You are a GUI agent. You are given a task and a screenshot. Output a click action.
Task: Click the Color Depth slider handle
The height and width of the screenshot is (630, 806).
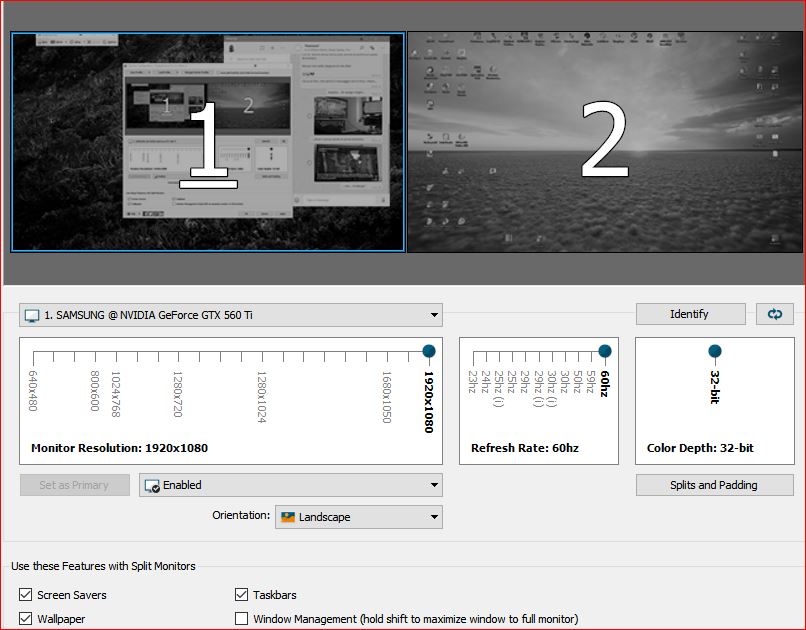click(x=715, y=351)
